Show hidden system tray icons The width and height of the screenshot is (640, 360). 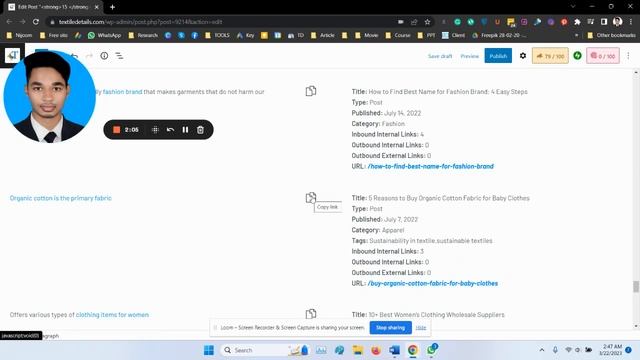[x=542, y=350]
